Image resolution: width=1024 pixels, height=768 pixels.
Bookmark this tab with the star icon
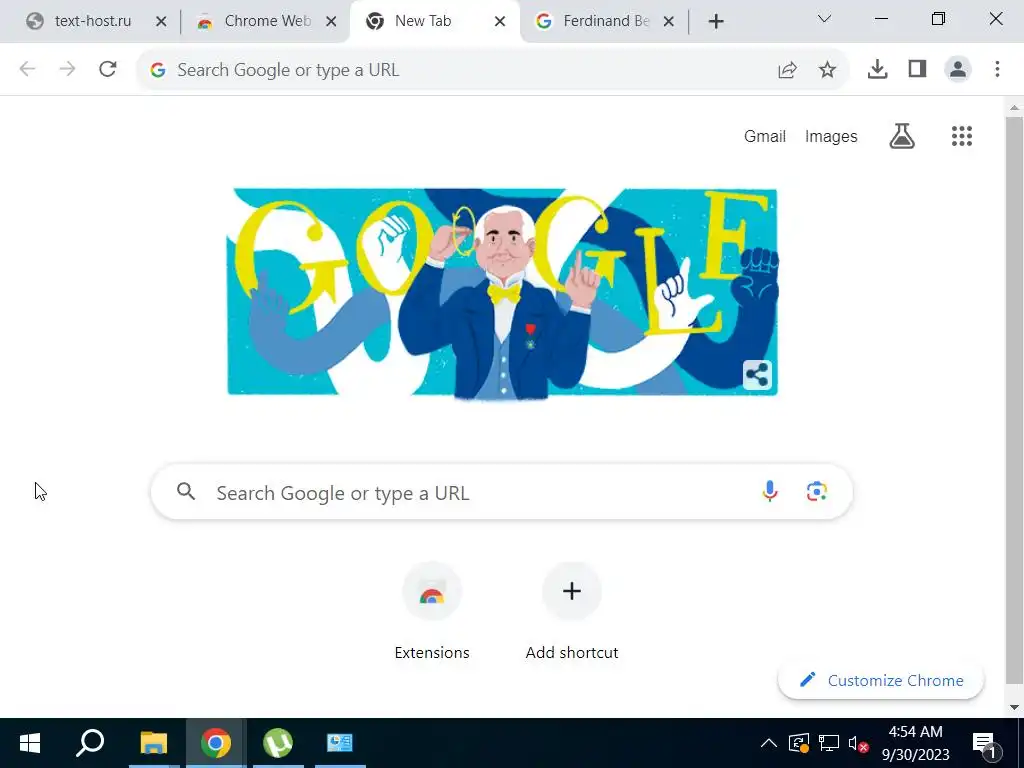pyautogui.click(x=827, y=69)
